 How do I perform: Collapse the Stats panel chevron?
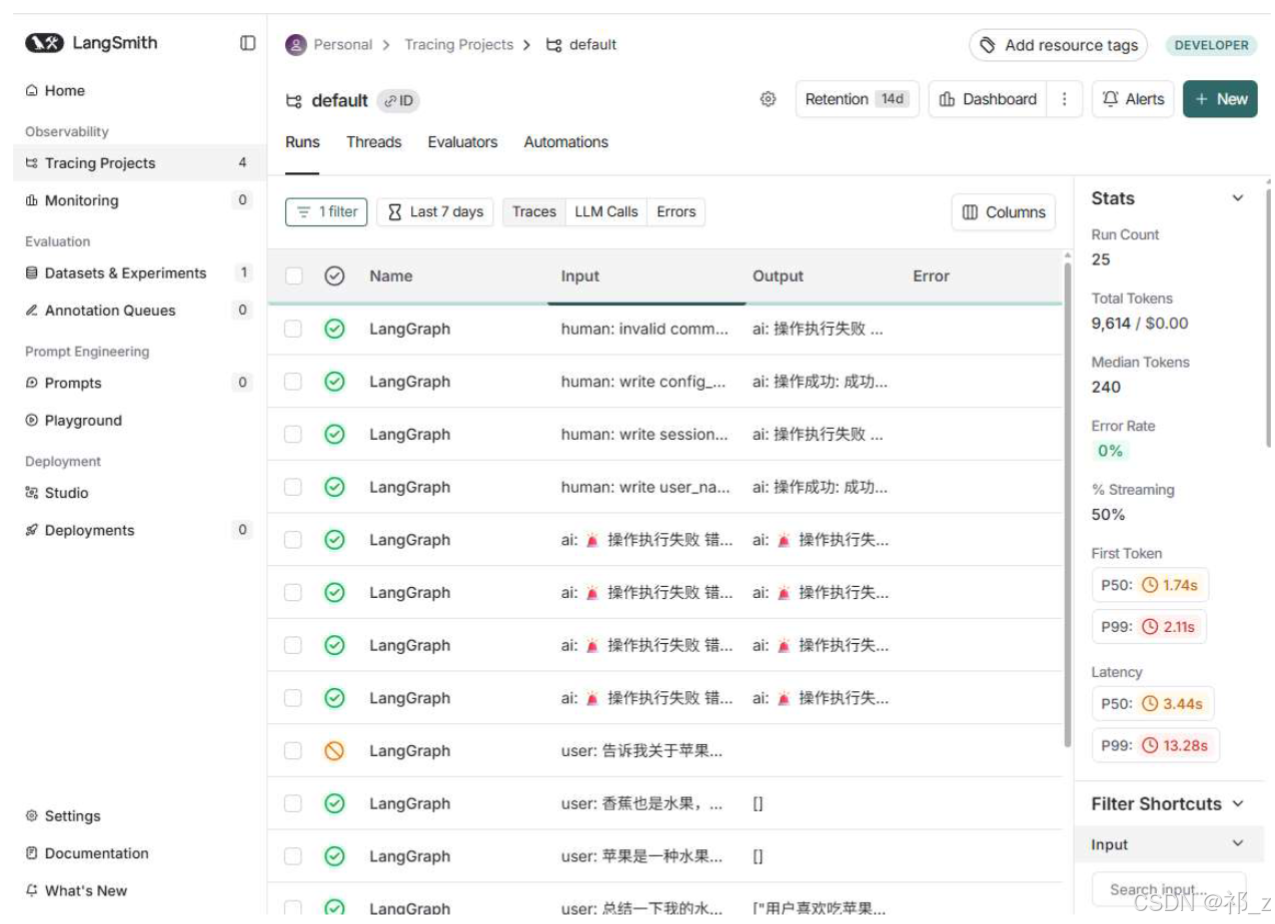point(1238,198)
